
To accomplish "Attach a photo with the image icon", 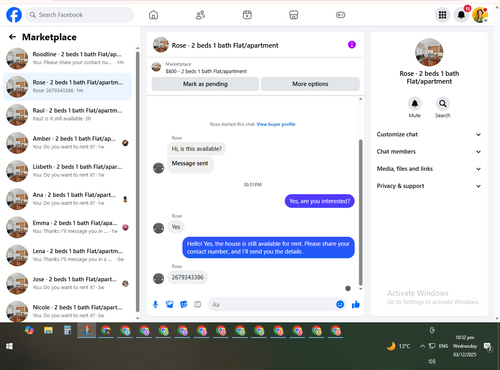I will coord(170,304).
